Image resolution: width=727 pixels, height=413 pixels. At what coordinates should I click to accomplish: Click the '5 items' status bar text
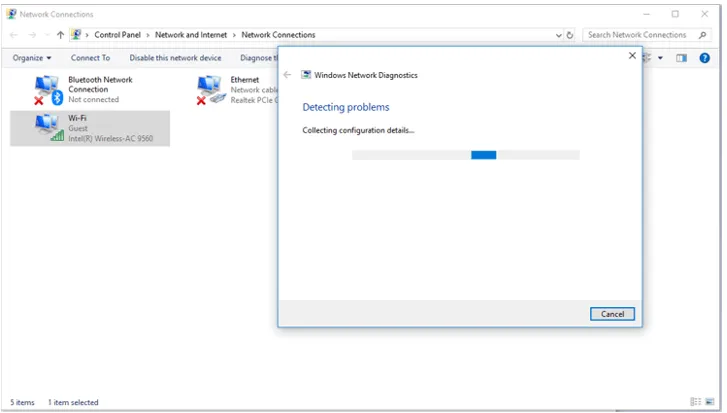(x=22, y=402)
